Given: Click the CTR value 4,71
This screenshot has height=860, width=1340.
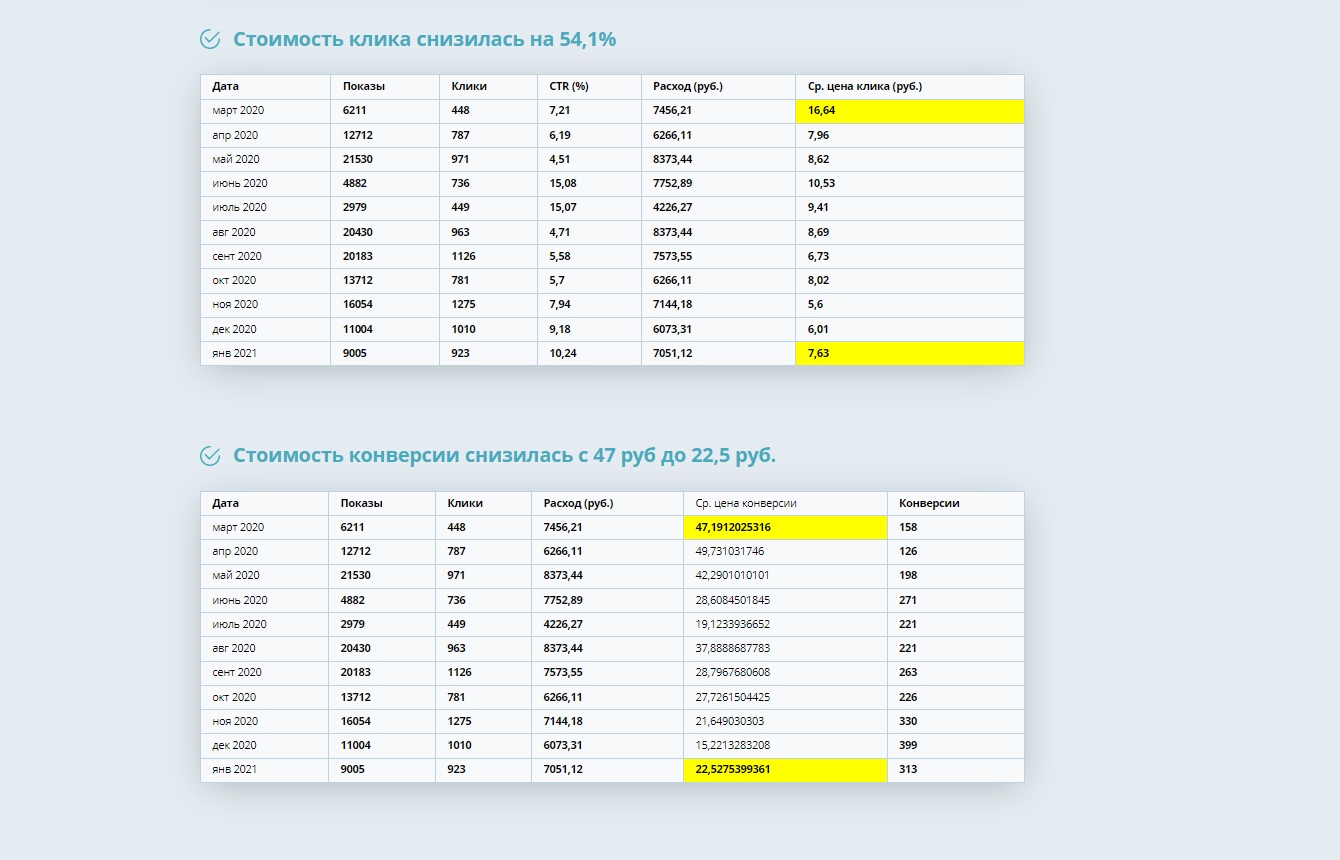Looking at the screenshot, I should (x=560, y=232).
